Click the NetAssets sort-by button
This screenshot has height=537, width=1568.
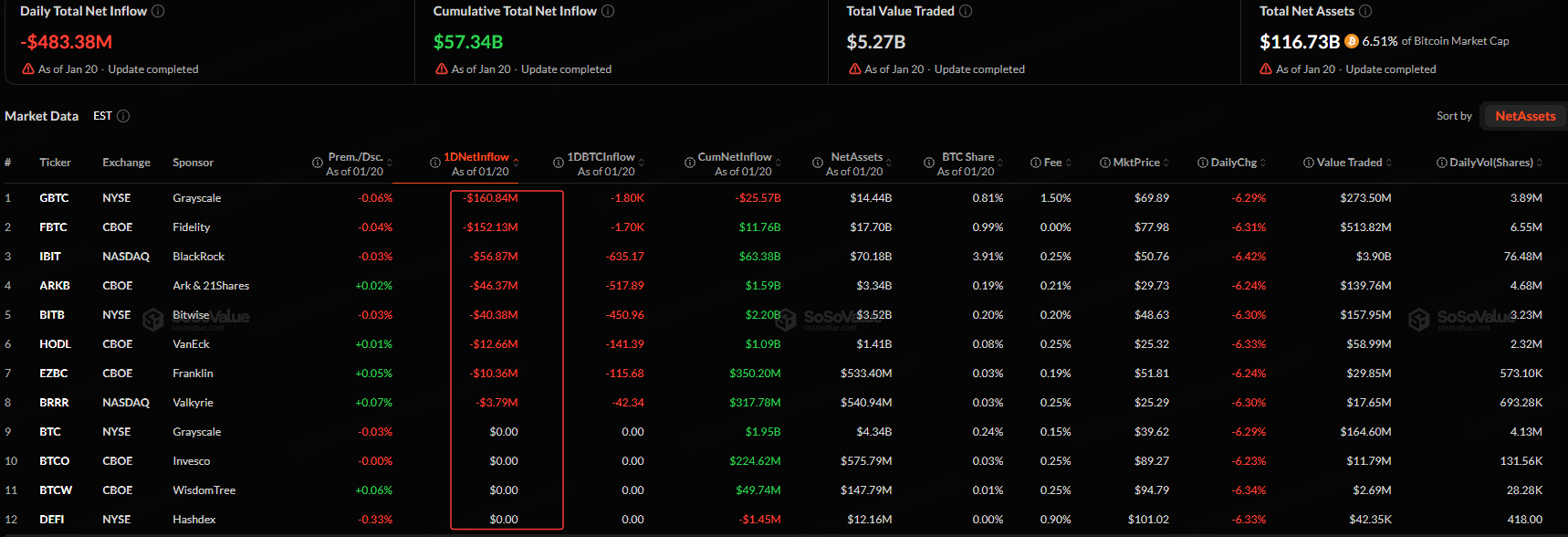pos(1524,116)
